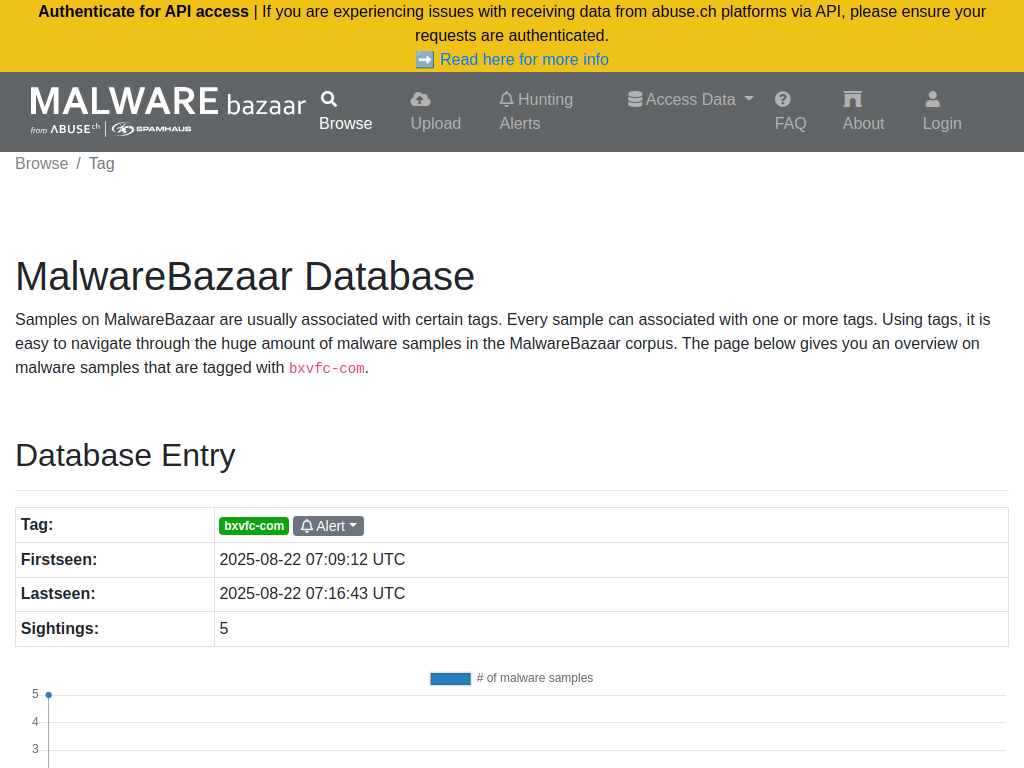Click the chart data point at 5

coord(48,695)
